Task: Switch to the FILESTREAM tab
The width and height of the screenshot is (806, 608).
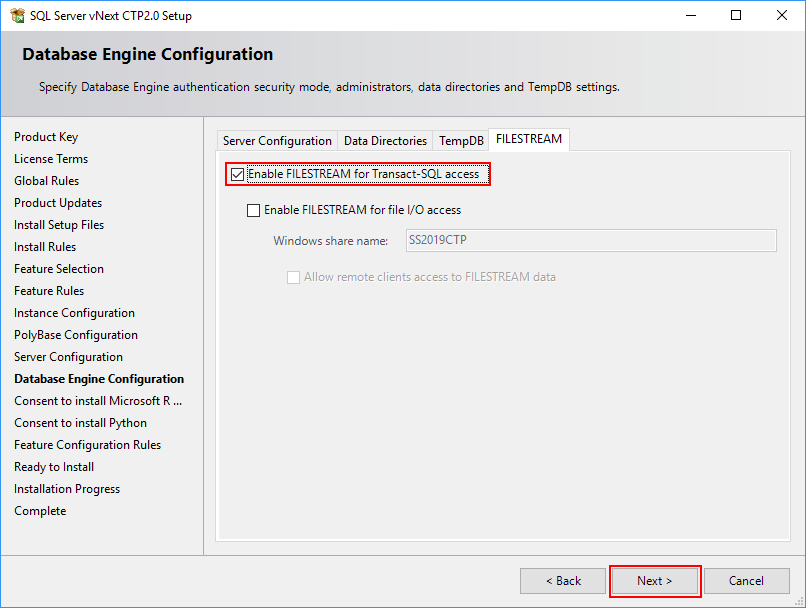Action: [528, 140]
